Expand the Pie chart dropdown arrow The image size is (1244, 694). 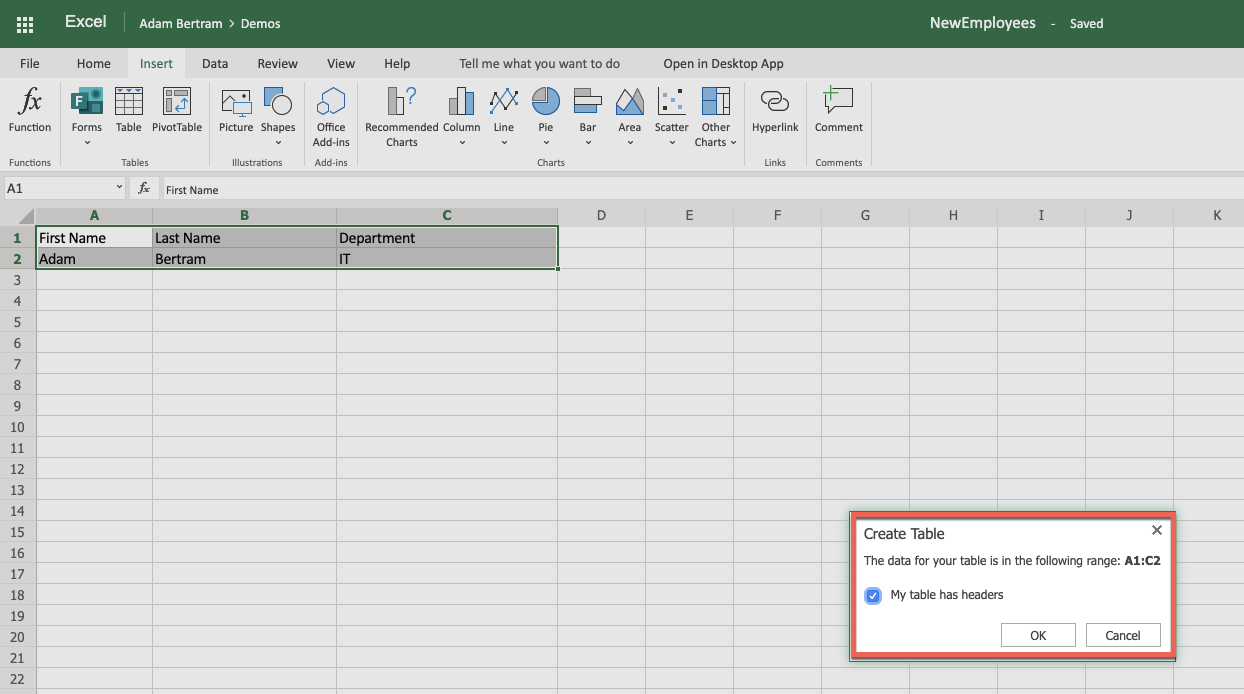(546, 143)
